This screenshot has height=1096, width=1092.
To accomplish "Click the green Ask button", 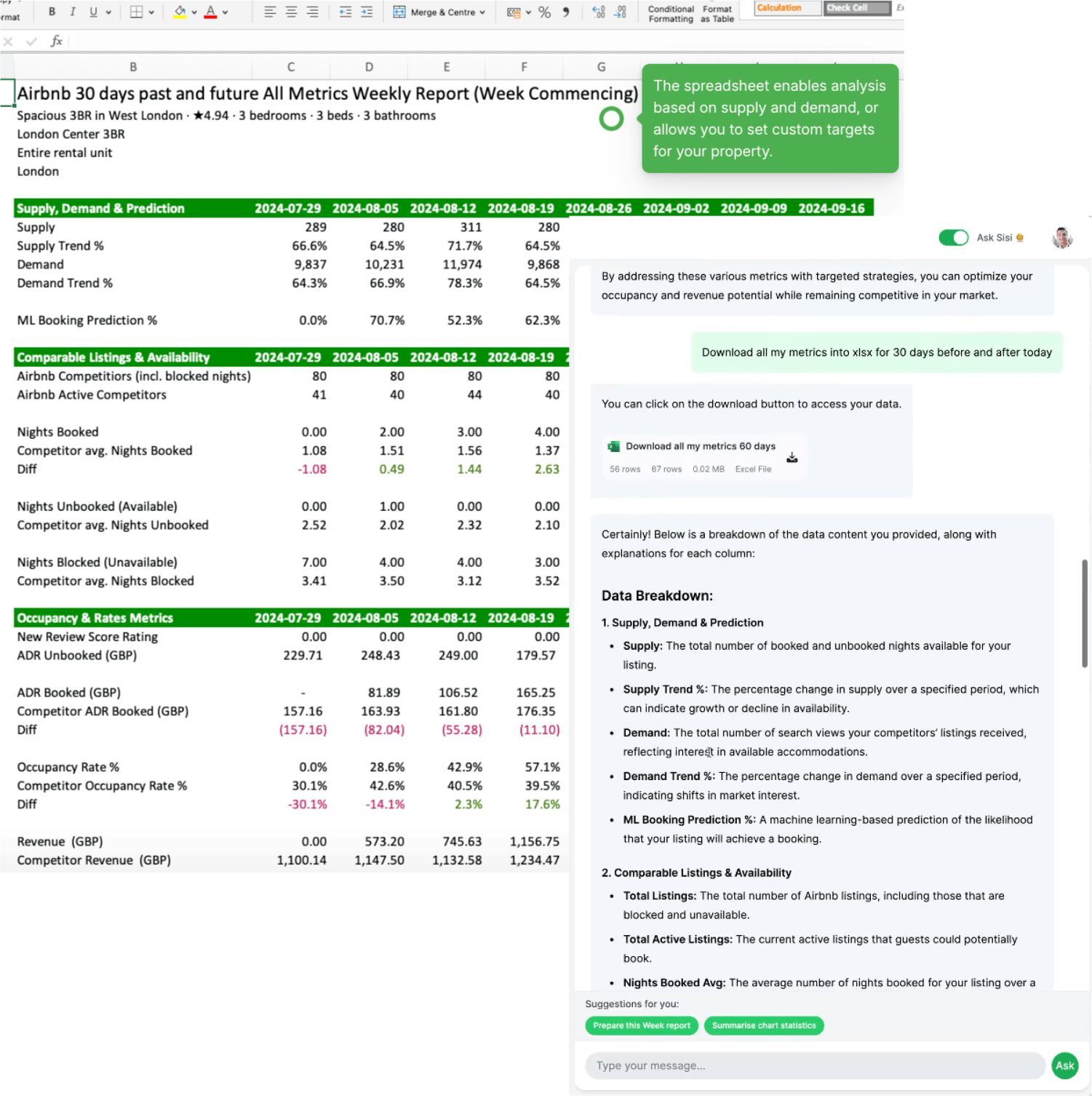I will click(x=1065, y=1065).
